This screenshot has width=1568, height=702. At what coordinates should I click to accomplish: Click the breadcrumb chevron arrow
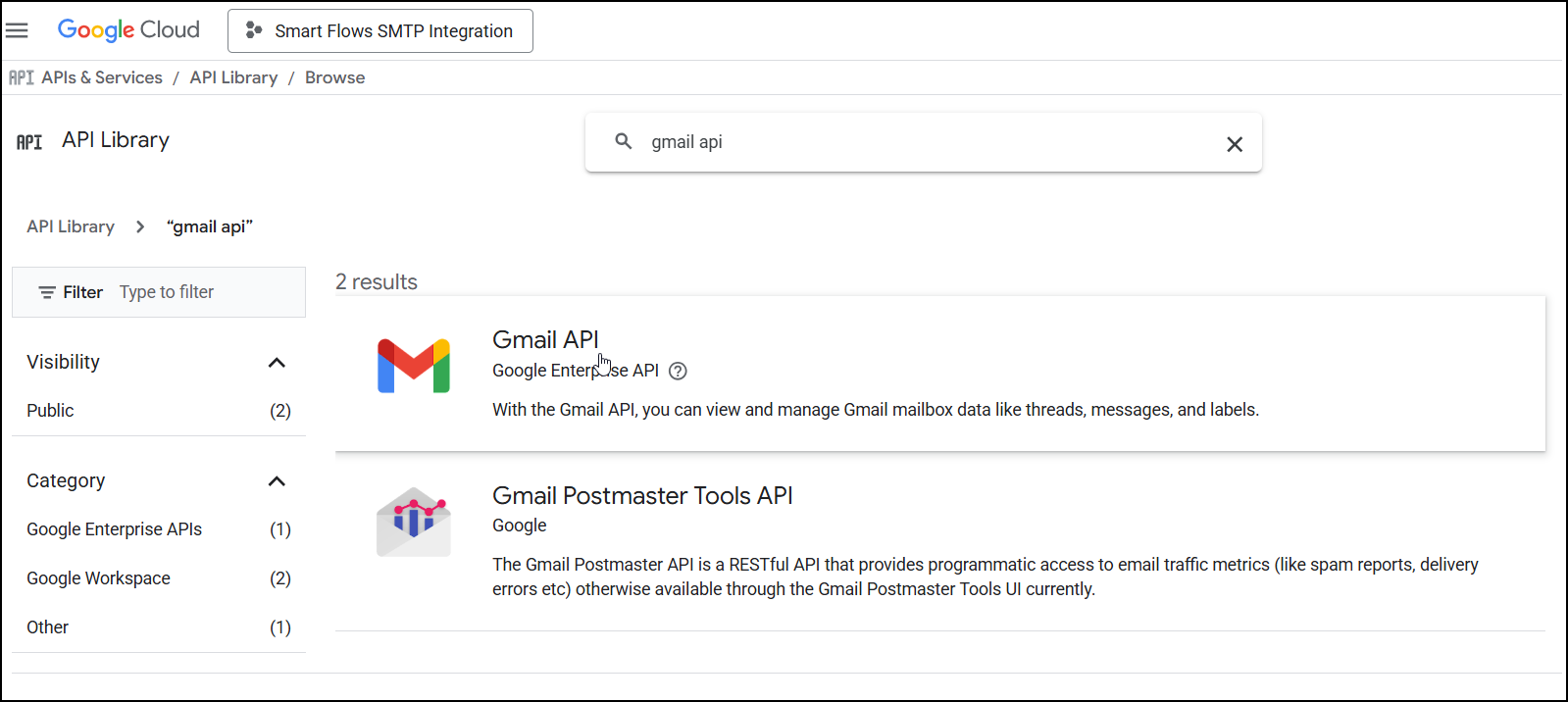(x=140, y=226)
